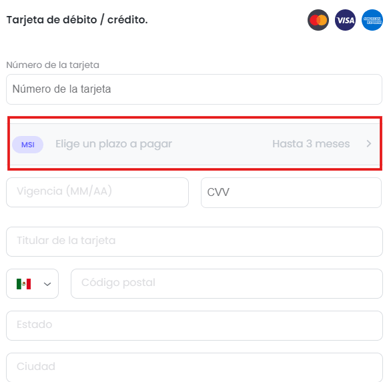Click into the CVV field
This screenshot has width=387, height=382.
(x=291, y=192)
